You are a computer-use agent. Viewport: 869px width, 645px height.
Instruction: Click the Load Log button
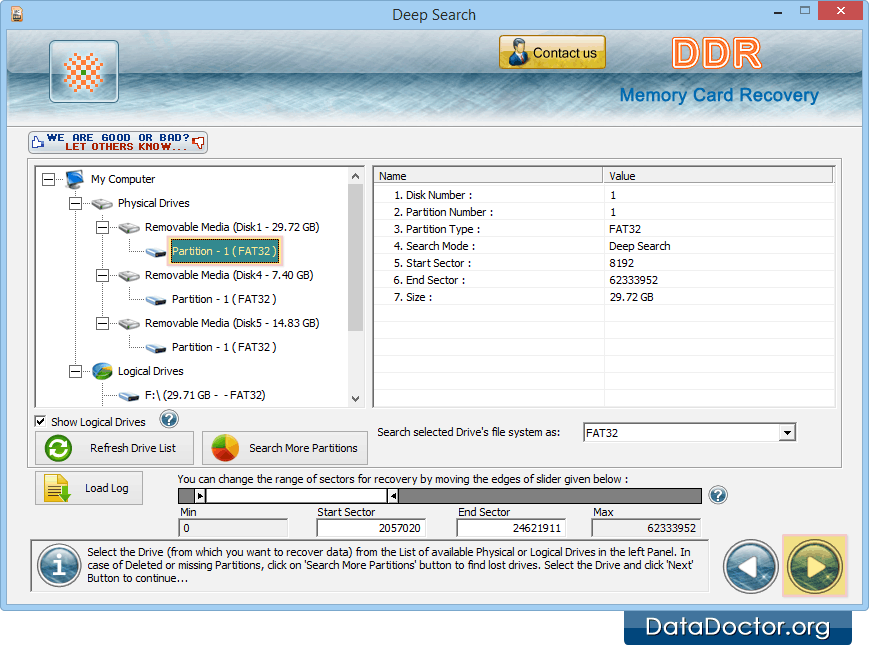click(89, 488)
